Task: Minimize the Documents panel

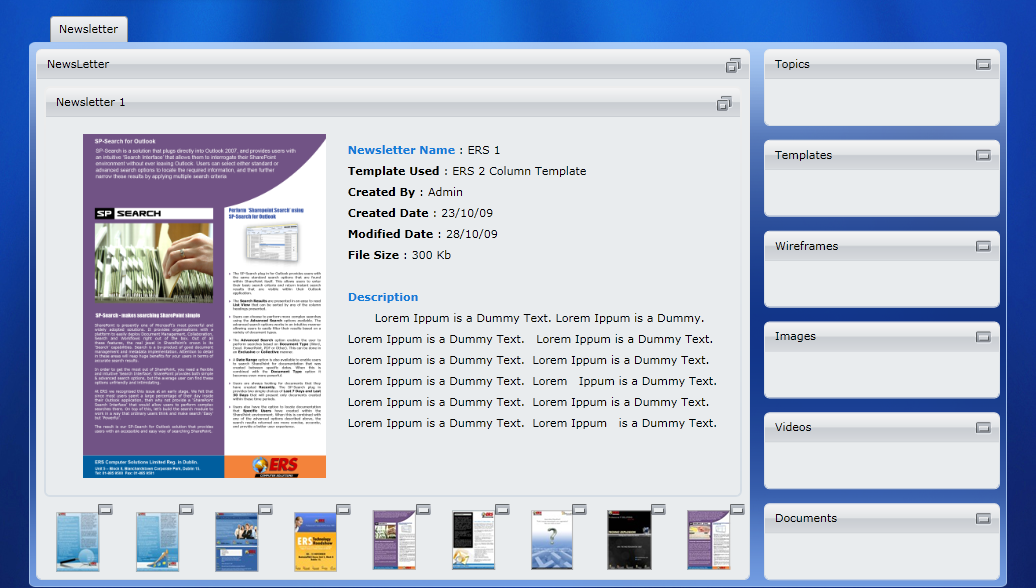Action: coord(983,519)
